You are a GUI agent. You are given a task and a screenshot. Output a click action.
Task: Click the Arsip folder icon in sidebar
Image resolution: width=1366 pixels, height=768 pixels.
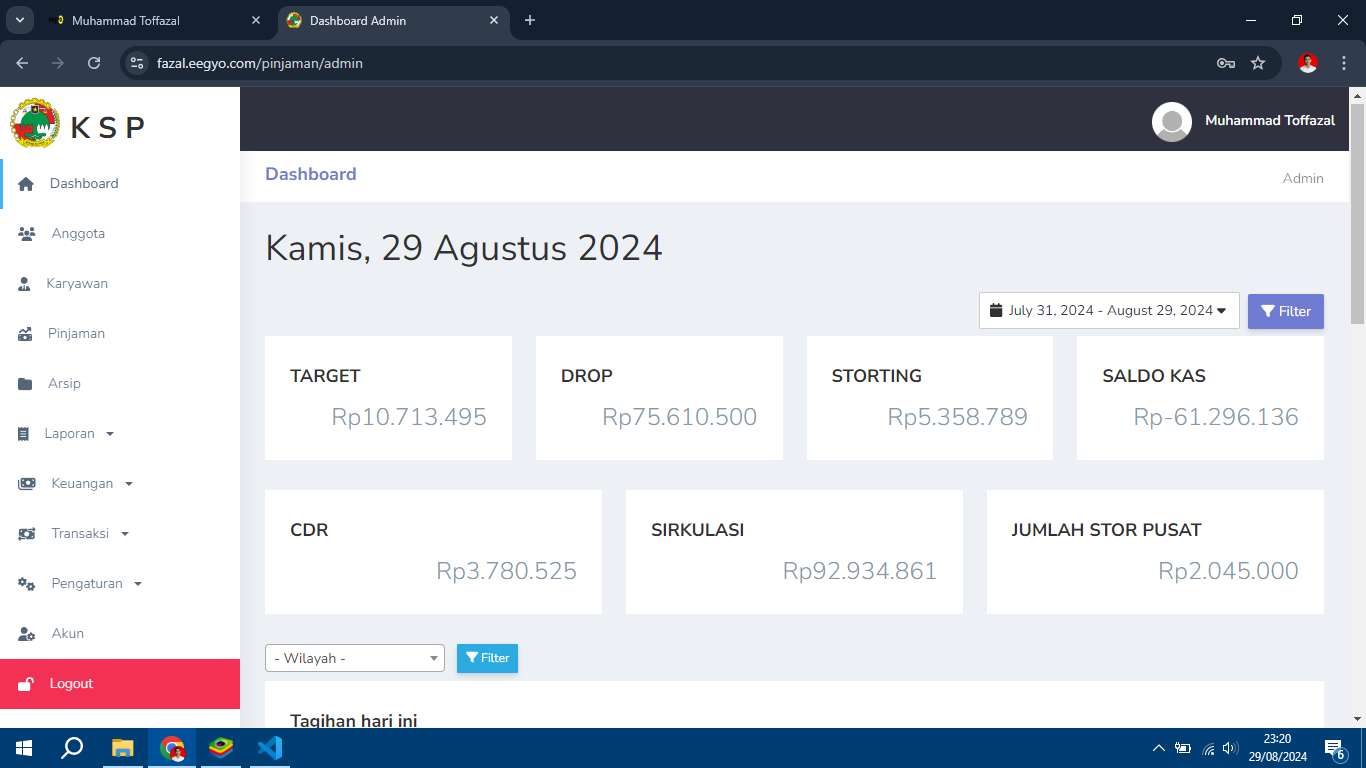tap(25, 384)
